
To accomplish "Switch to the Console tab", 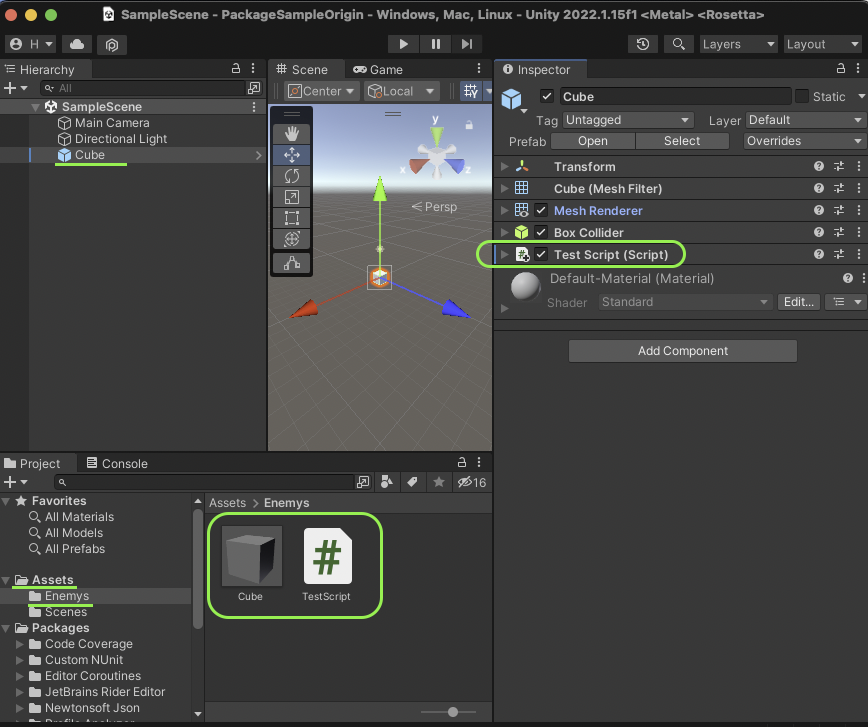I will pos(116,463).
